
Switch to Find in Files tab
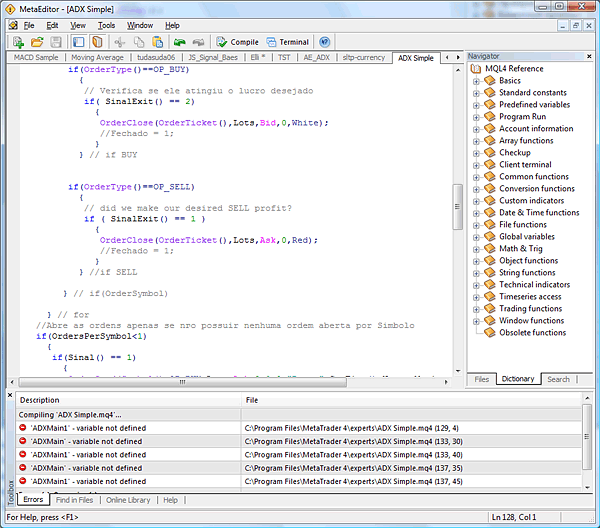pos(74,500)
